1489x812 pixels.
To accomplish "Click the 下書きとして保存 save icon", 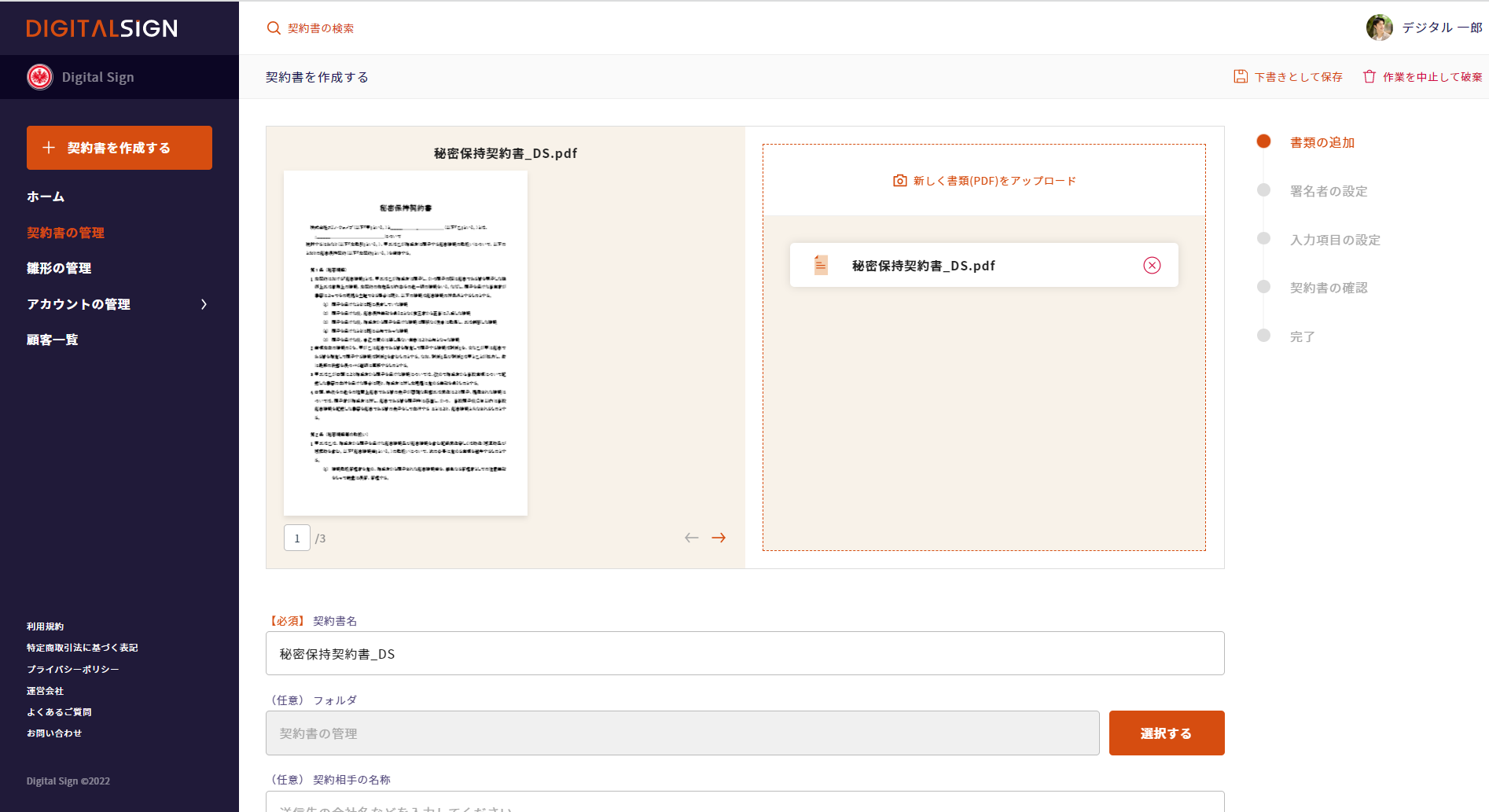I will pos(1241,76).
